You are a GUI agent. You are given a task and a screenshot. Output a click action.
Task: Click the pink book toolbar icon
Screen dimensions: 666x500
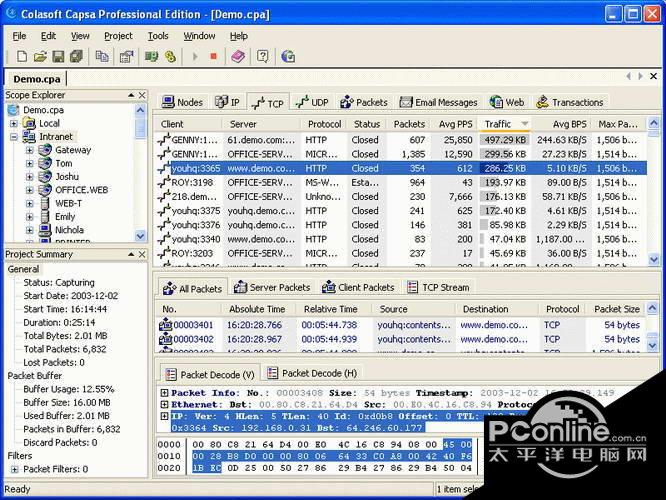[238, 56]
